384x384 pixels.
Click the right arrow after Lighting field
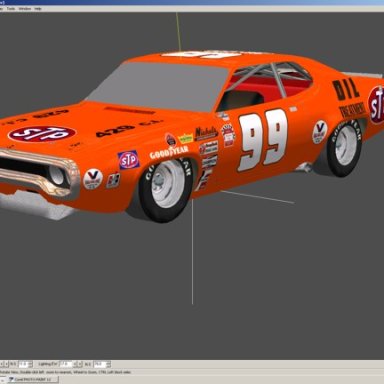[x=80, y=364]
